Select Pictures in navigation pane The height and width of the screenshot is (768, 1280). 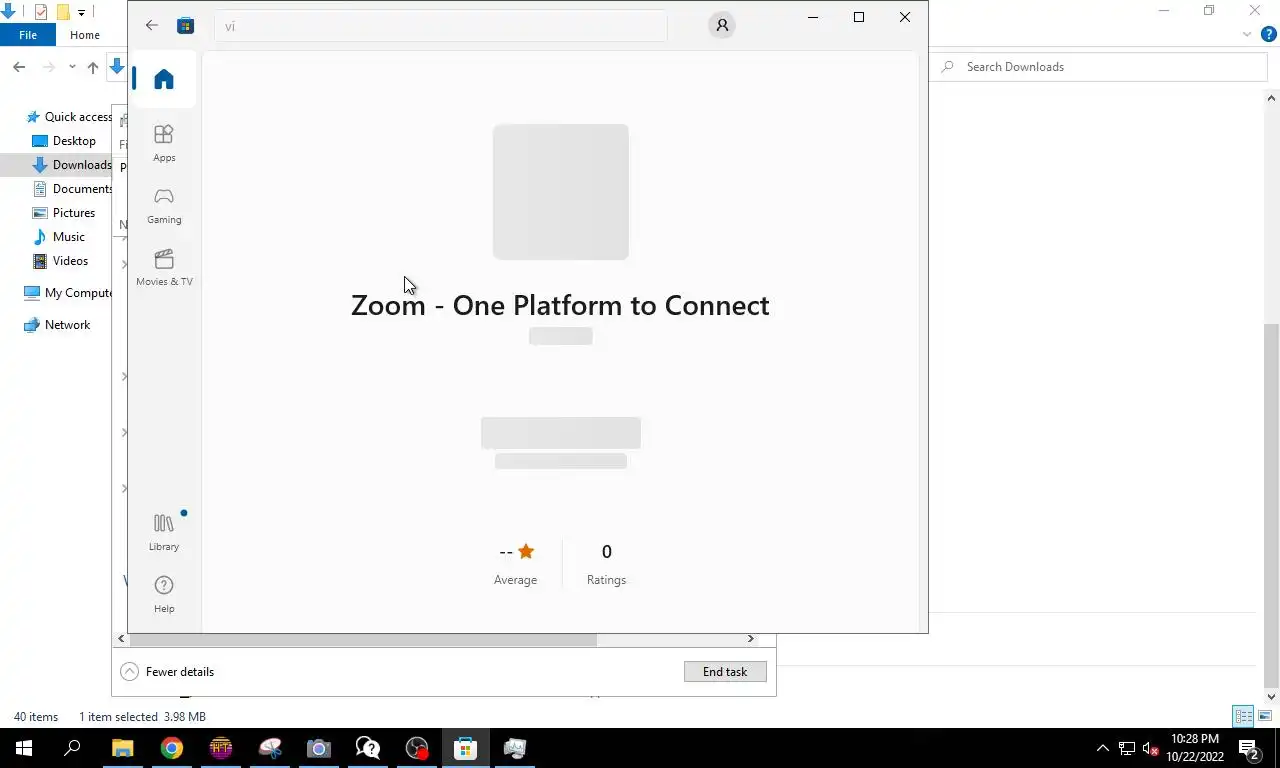[64, 213]
